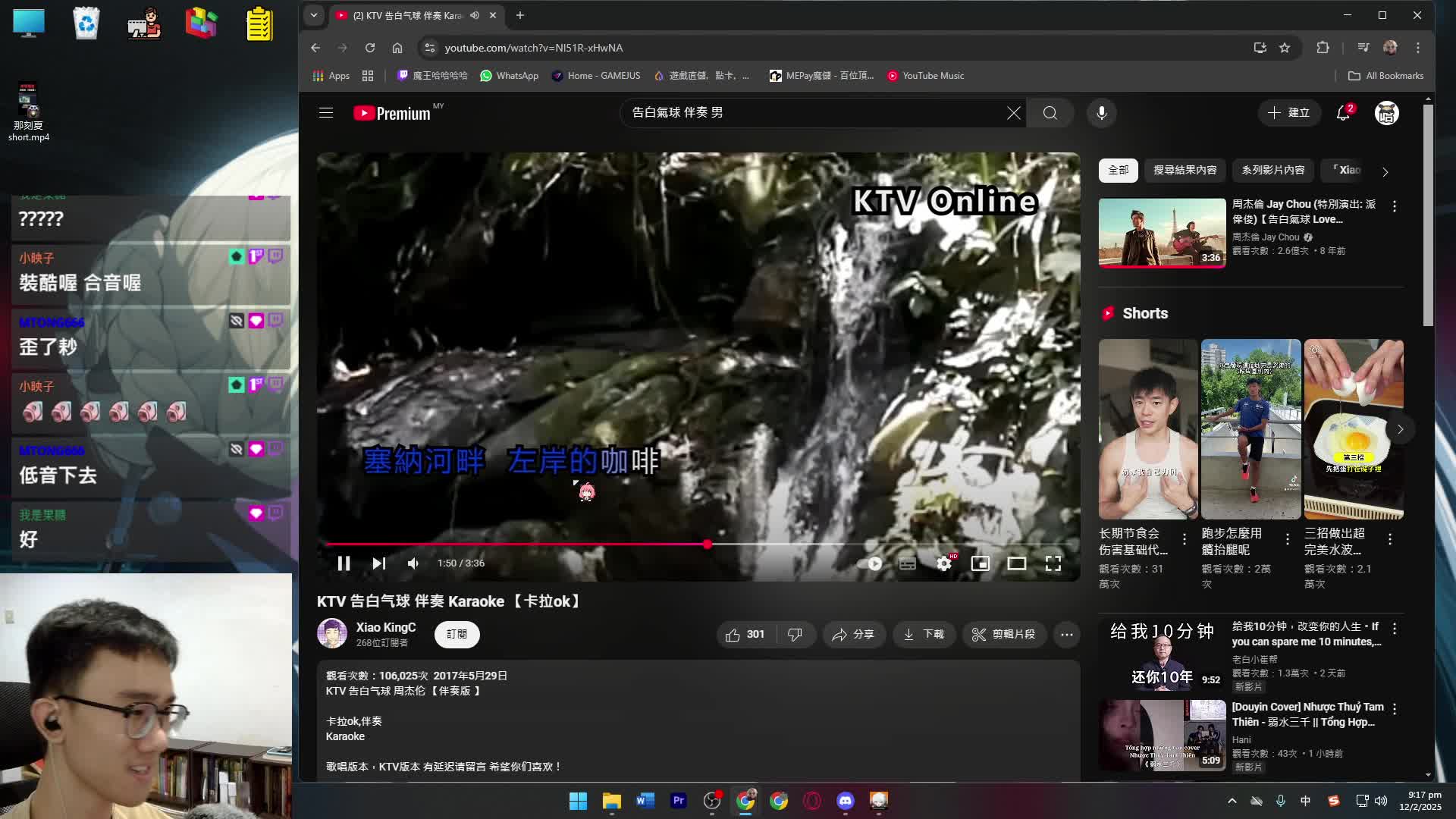
Task: Open Apps bookmark shortcut
Action: [x=331, y=76]
